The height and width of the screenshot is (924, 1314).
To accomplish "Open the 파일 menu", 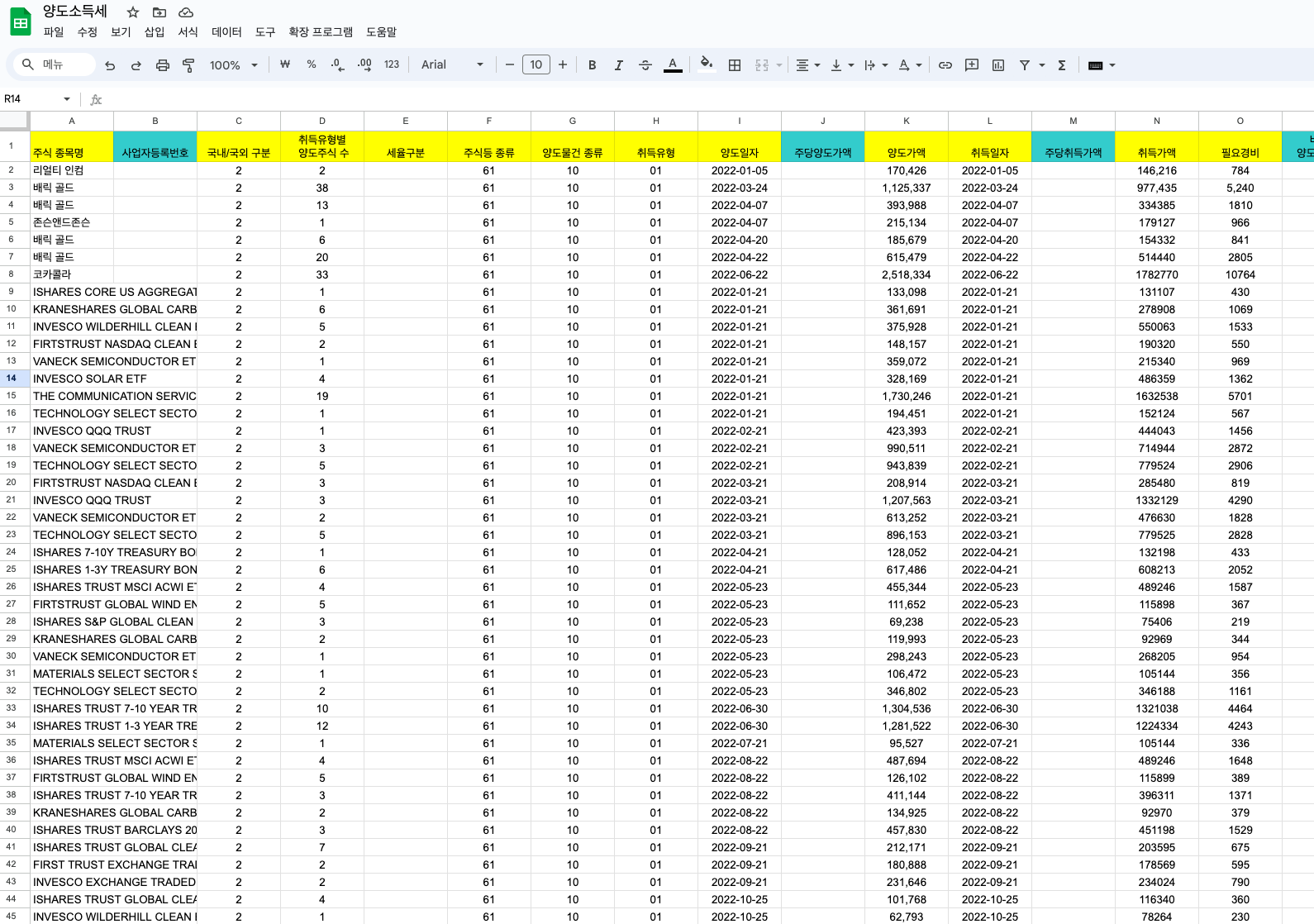I will (x=54, y=32).
